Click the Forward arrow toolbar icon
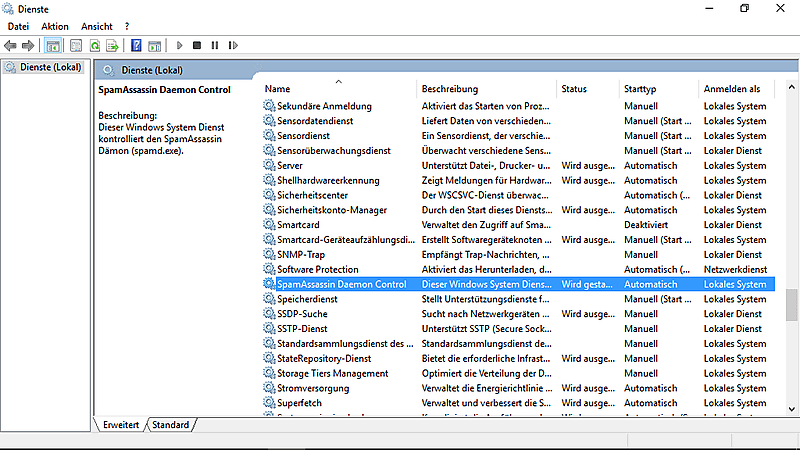 (x=28, y=46)
